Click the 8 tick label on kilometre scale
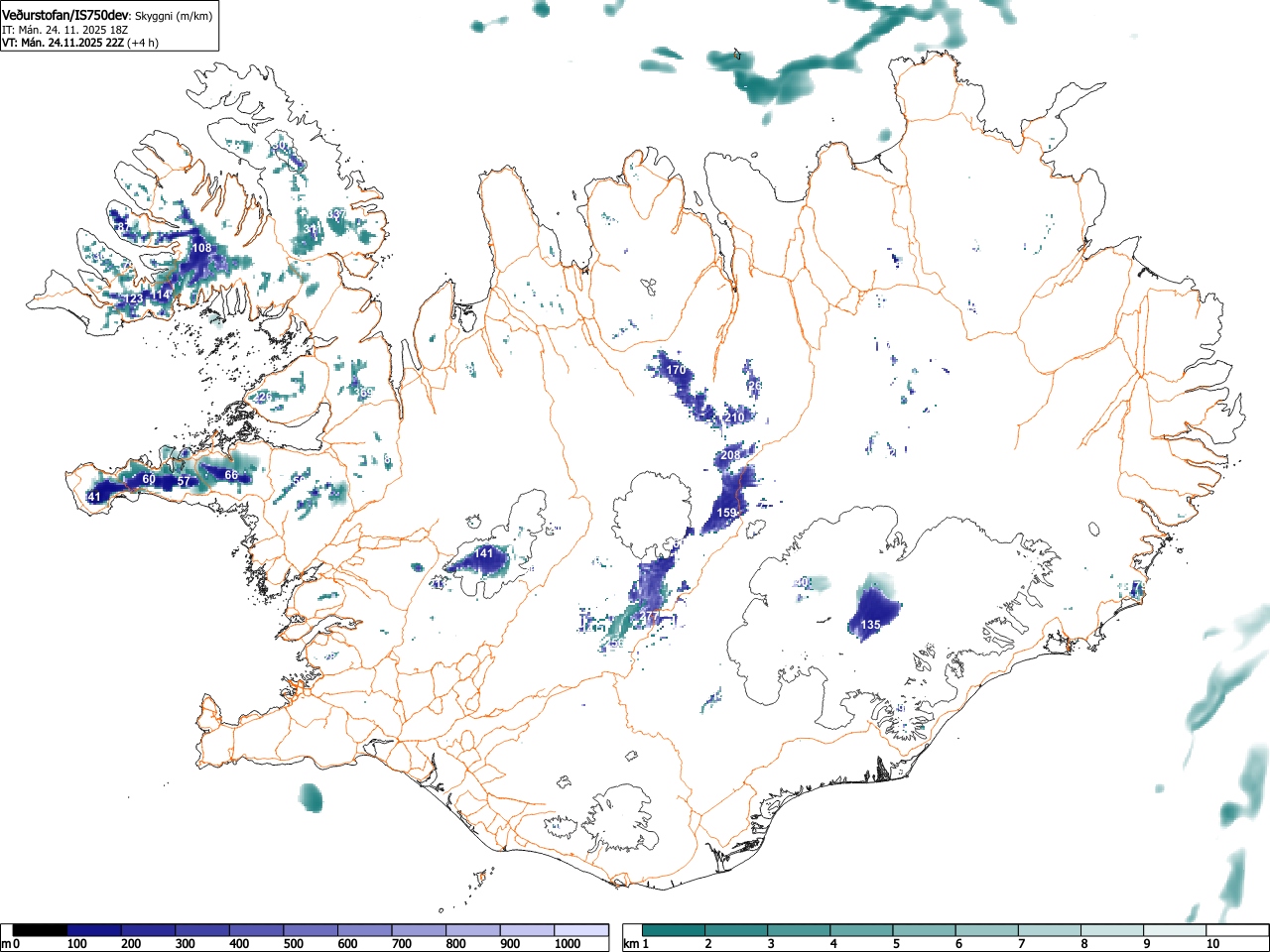1270x952 pixels. tap(1083, 944)
